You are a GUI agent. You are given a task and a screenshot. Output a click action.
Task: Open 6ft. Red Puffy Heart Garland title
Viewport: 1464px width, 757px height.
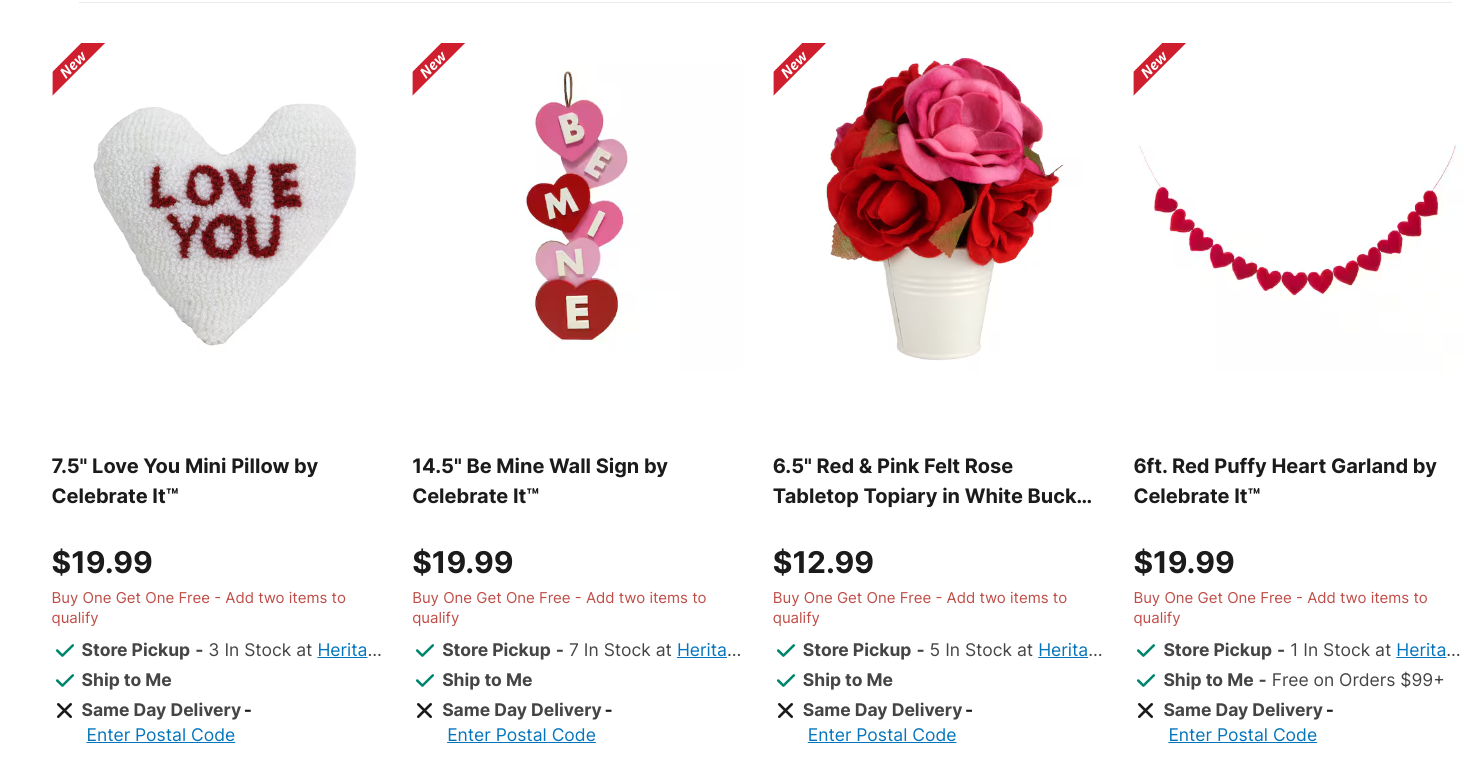click(1285, 481)
